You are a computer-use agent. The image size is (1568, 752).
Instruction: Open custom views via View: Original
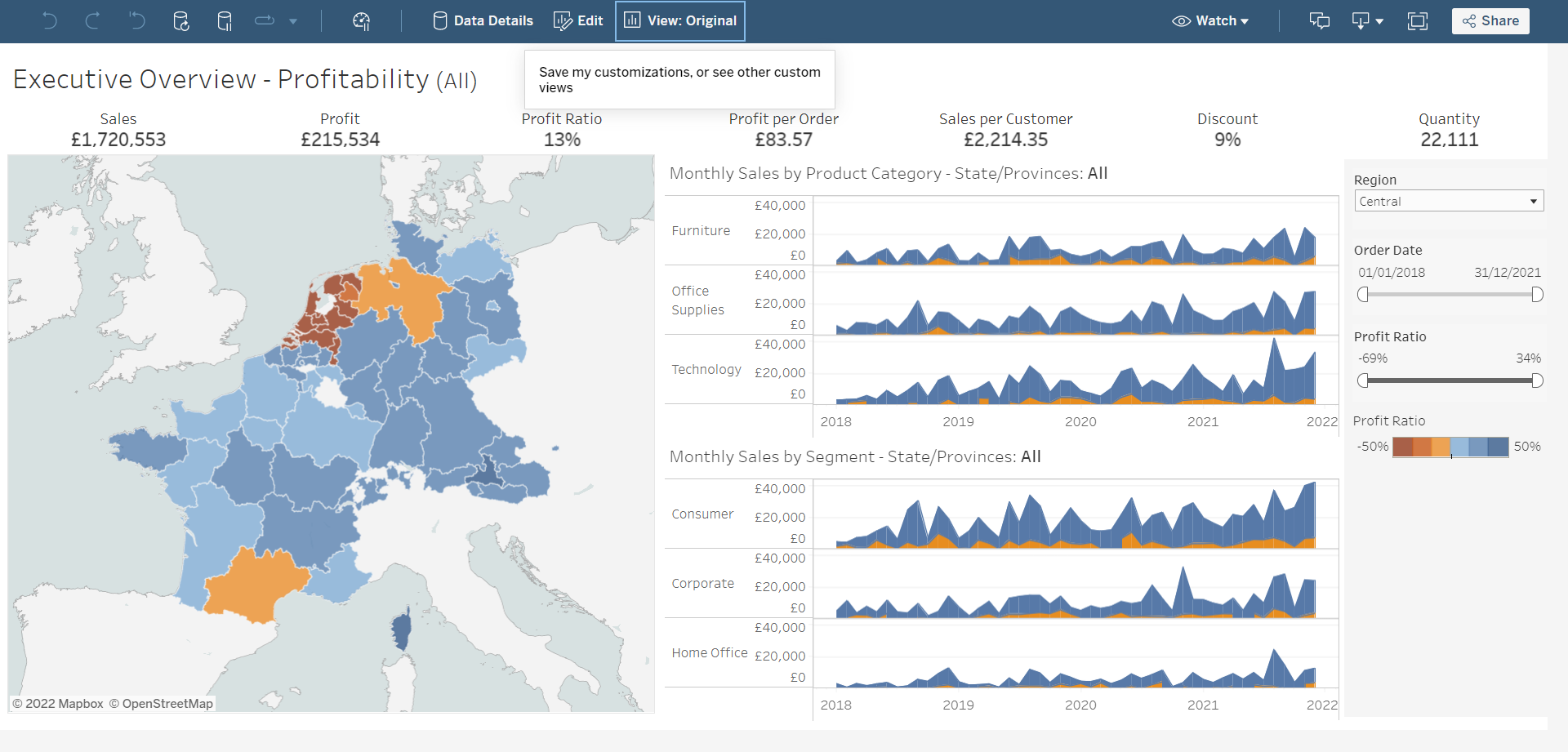point(679,20)
